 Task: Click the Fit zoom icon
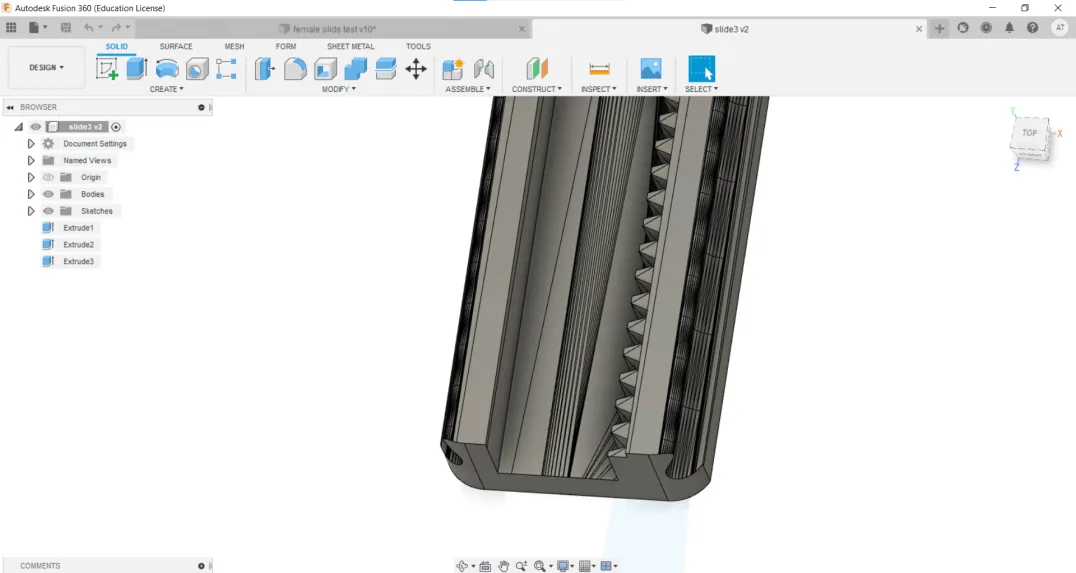(540, 566)
